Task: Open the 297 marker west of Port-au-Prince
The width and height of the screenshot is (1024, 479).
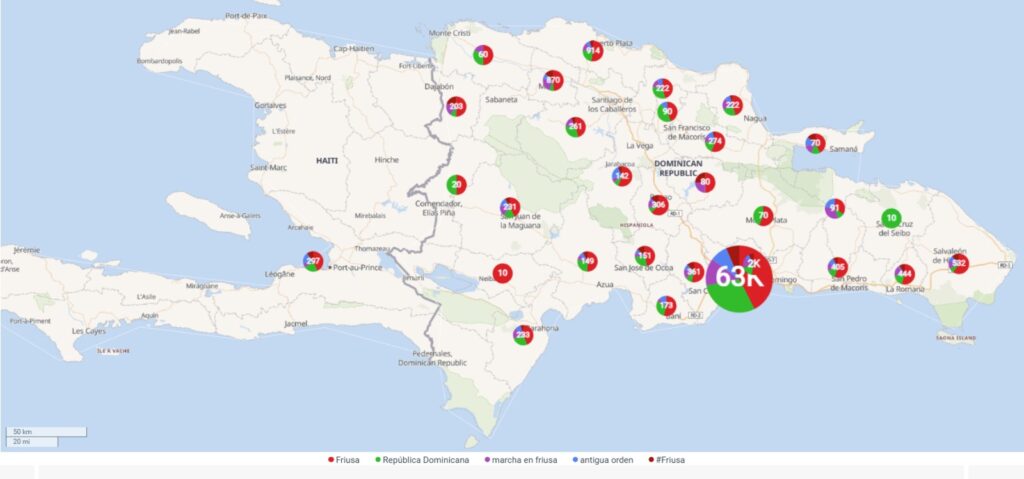Action: click(313, 261)
